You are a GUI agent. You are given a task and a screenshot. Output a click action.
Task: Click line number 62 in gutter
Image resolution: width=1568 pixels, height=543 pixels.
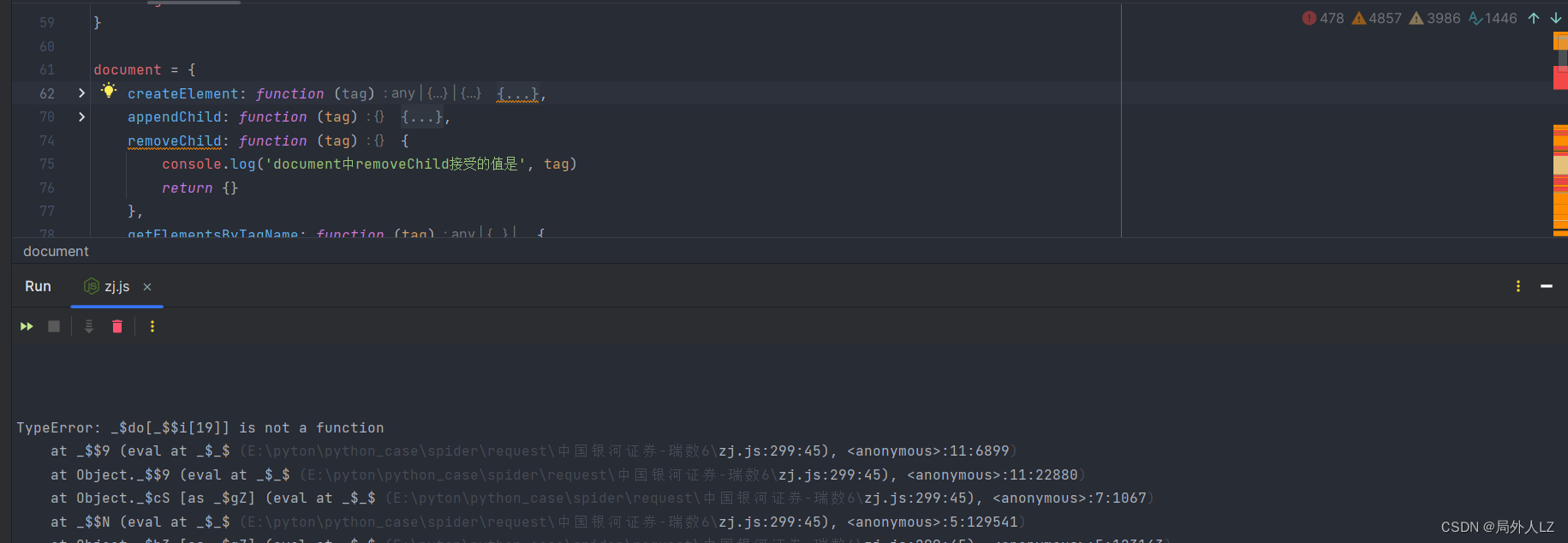pos(47,93)
